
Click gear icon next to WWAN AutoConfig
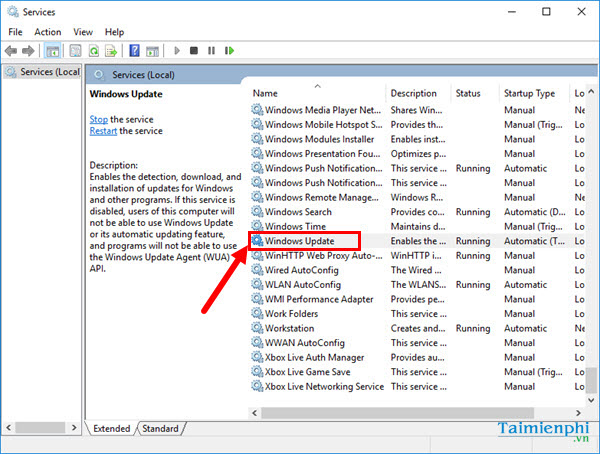pyautogui.click(x=257, y=343)
